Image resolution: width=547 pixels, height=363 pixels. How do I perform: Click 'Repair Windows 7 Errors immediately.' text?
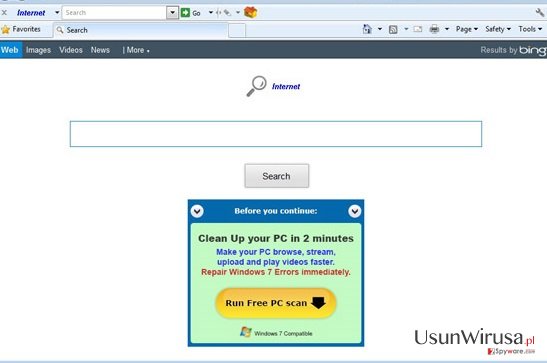[276, 272]
